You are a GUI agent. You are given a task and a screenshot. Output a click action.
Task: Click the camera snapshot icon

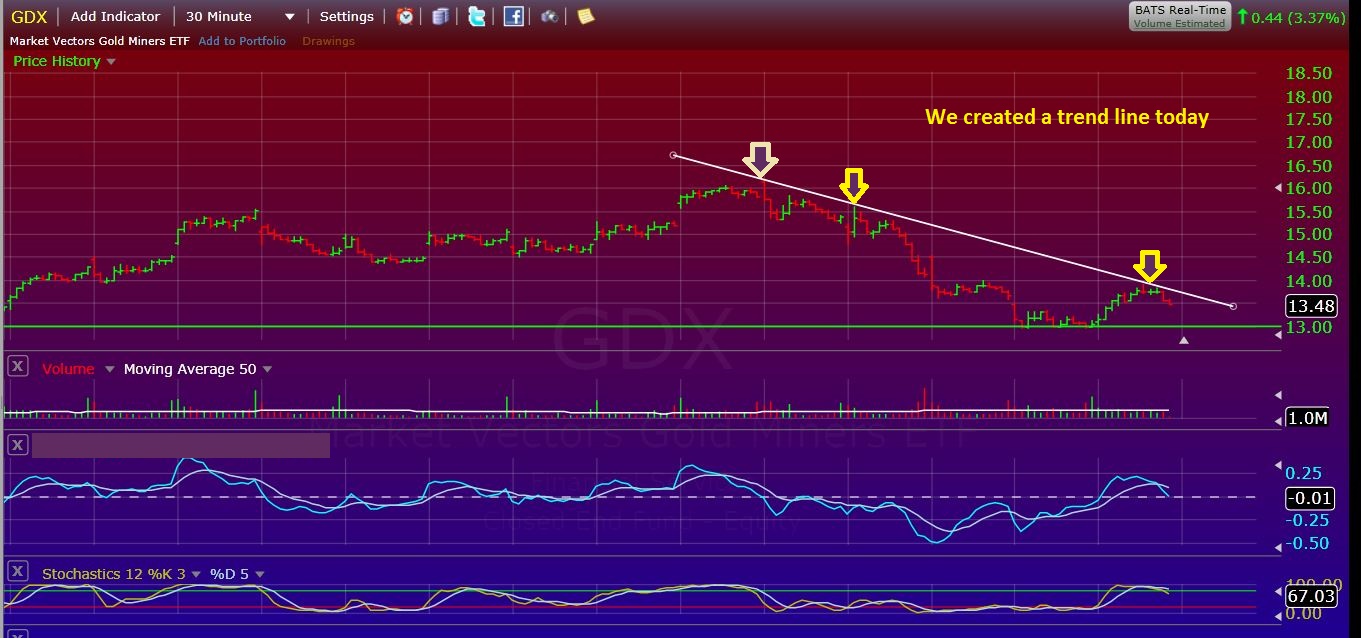(x=549, y=16)
